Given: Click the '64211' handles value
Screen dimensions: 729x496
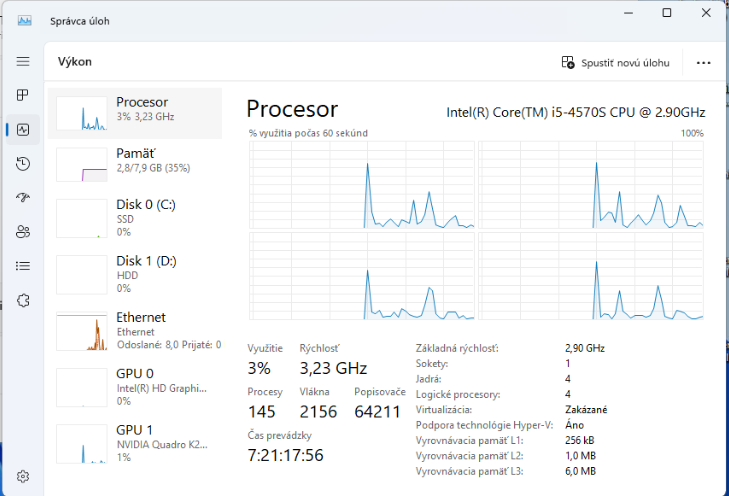Looking at the screenshot, I should [x=377, y=411].
